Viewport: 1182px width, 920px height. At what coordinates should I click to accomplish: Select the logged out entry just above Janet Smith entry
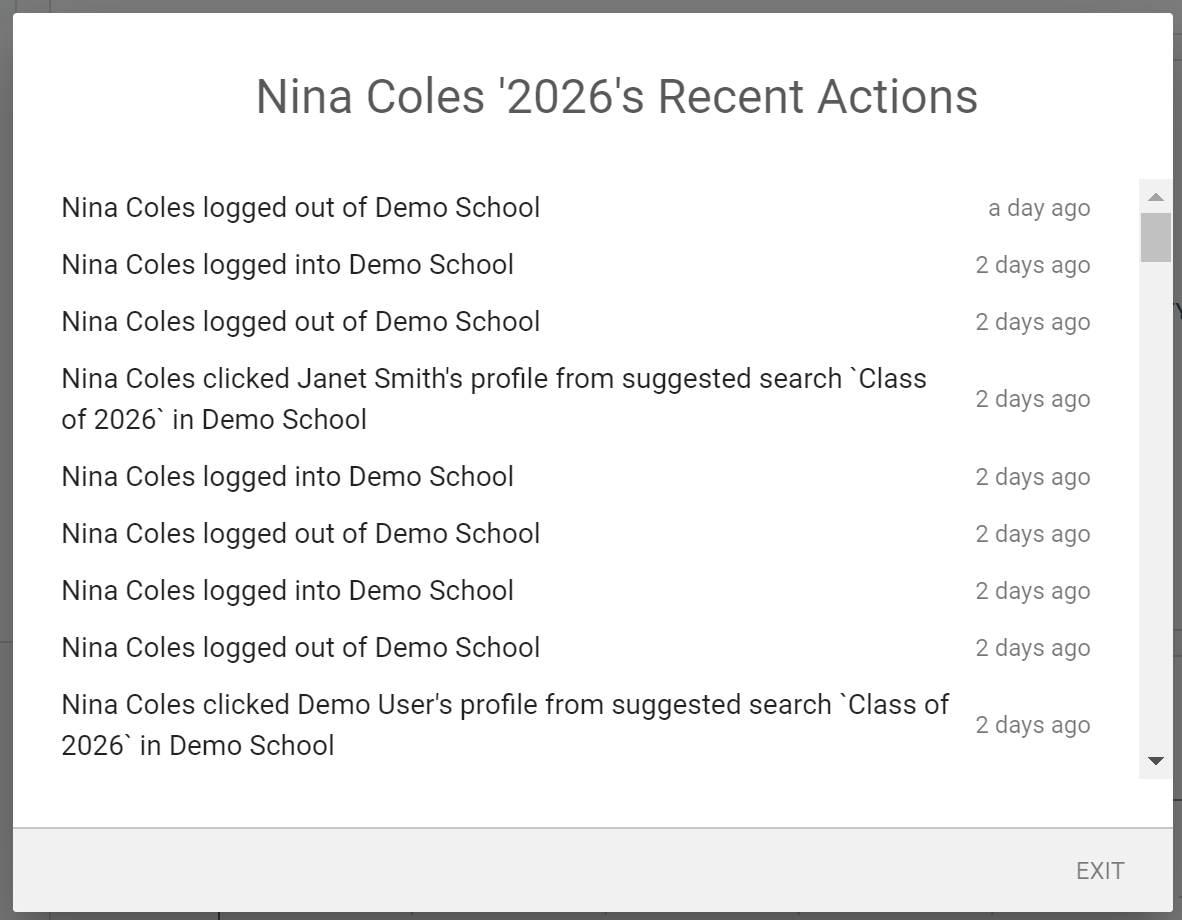(x=300, y=322)
